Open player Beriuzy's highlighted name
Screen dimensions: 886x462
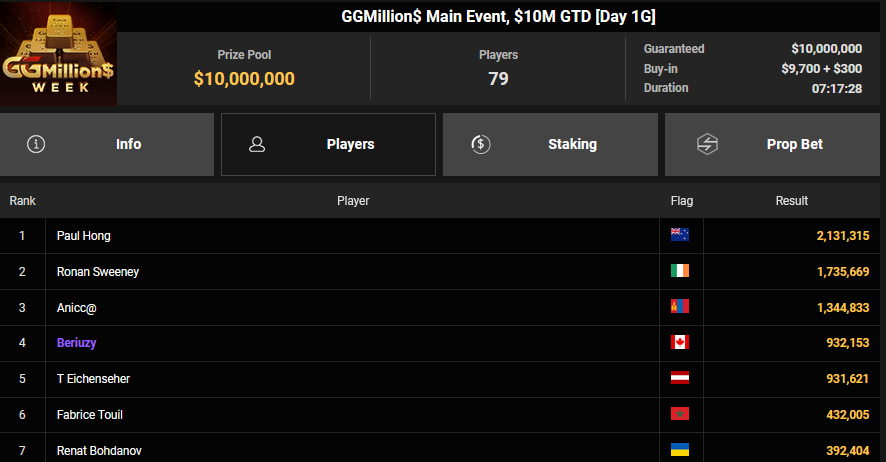tap(77, 343)
